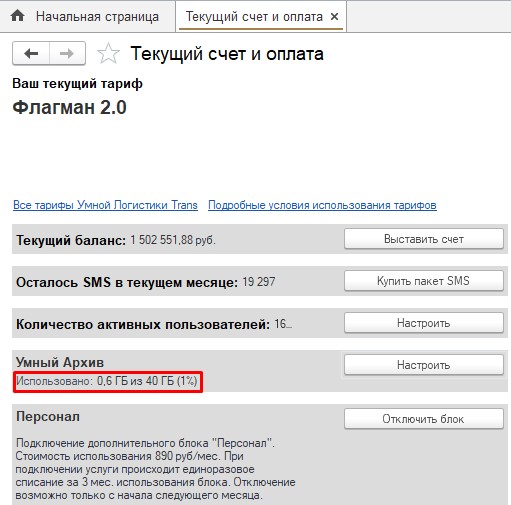Click the Умный Архив heading

point(60,362)
